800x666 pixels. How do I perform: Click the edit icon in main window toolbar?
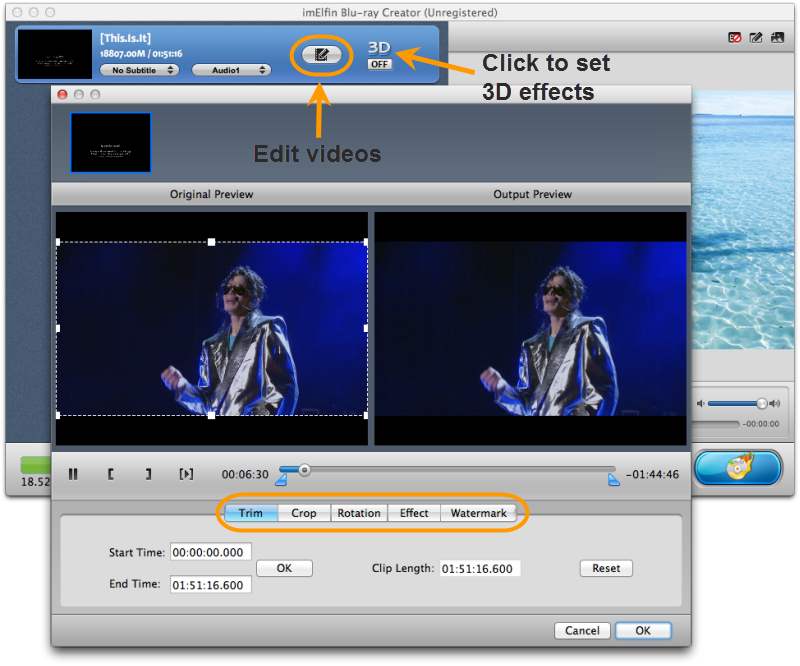[756, 38]
